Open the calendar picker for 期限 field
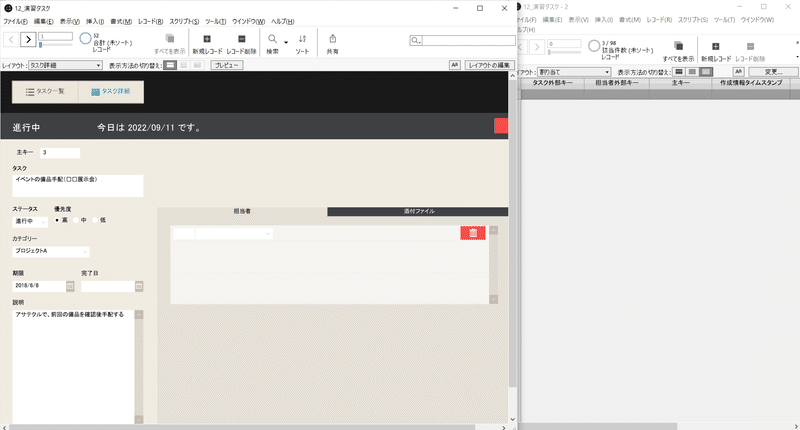 point(70,286)
